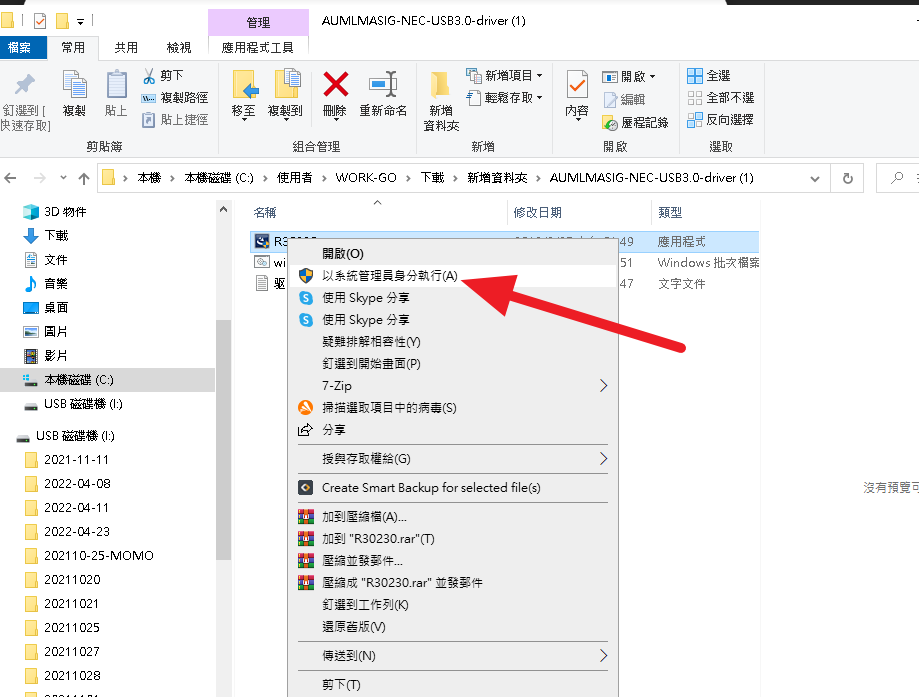Switch to the Share (共用) tab
The width and height of the screenshot is (919, 697).
(126, 47)
